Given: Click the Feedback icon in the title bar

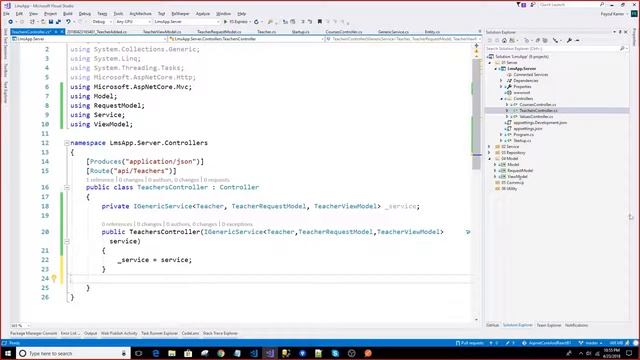Looking at the screenshot, I should tap(533, 5).
